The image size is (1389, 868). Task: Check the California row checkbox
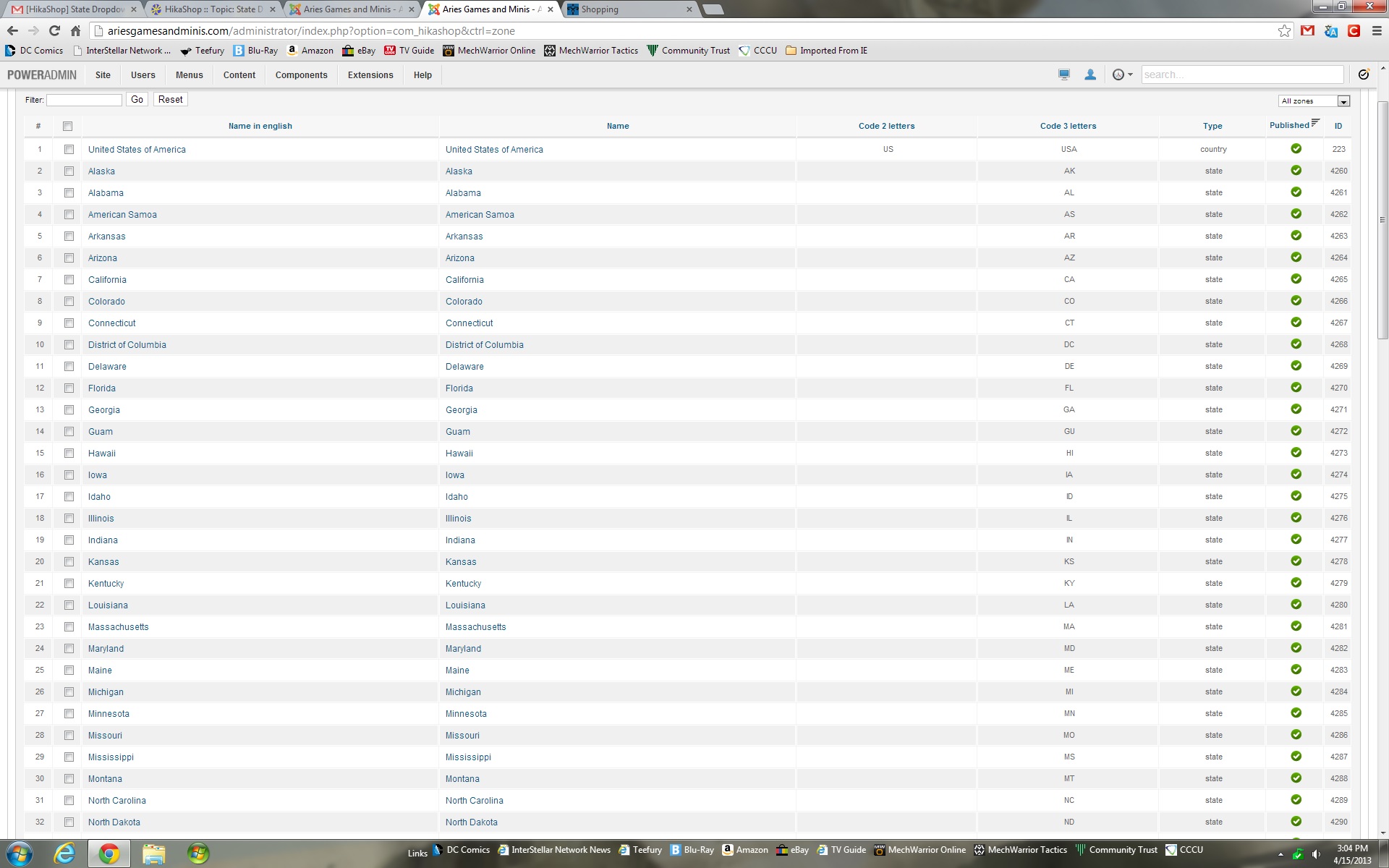click(69, 280)
